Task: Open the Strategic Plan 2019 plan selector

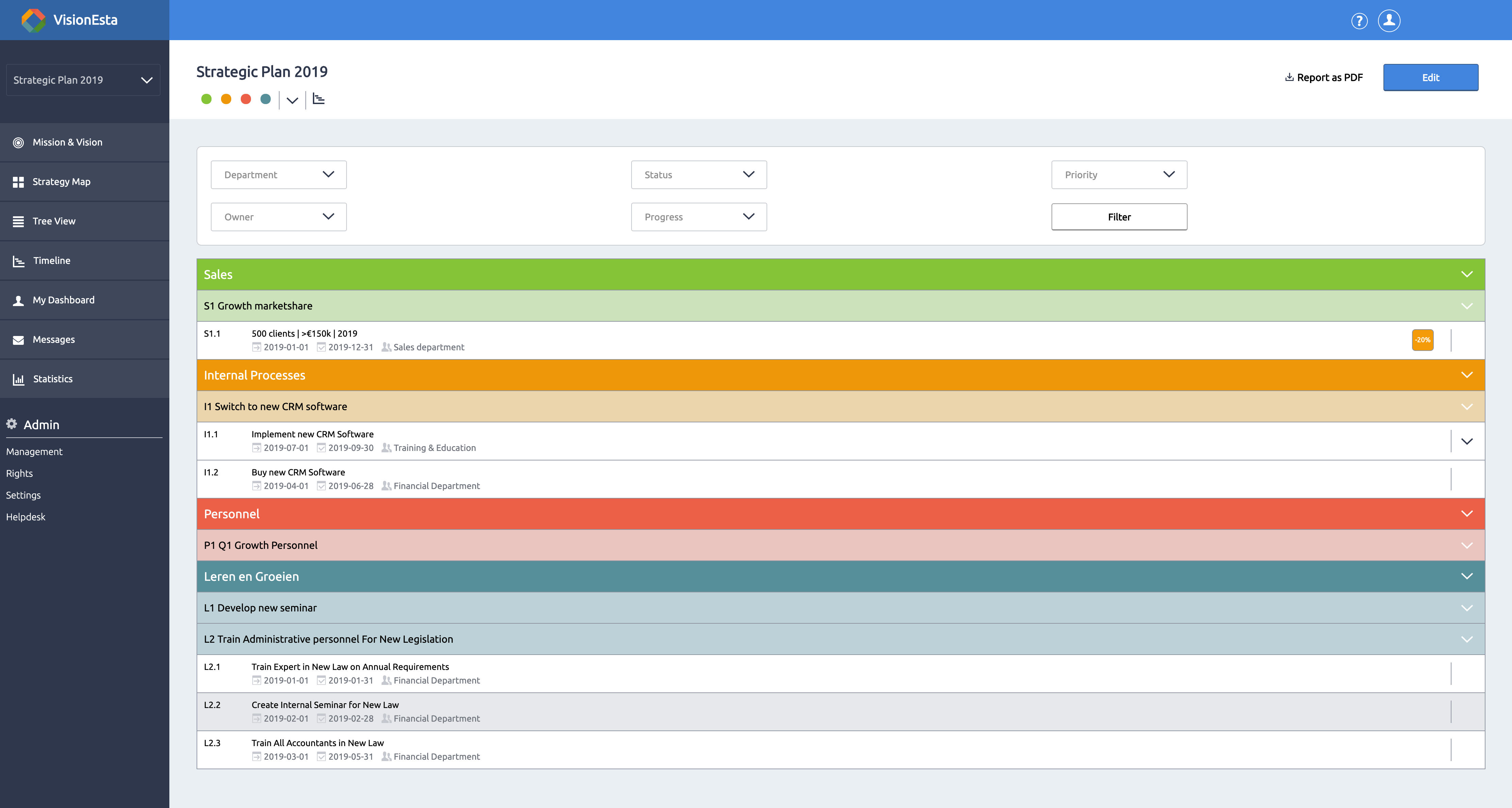Action: [83, 80]
